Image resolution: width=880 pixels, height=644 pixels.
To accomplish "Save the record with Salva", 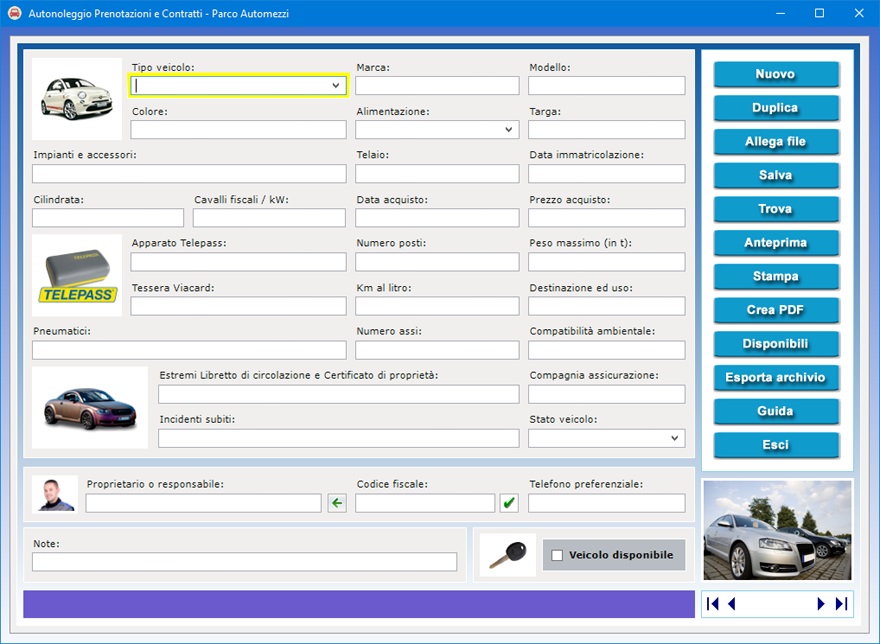I will 776,175.
